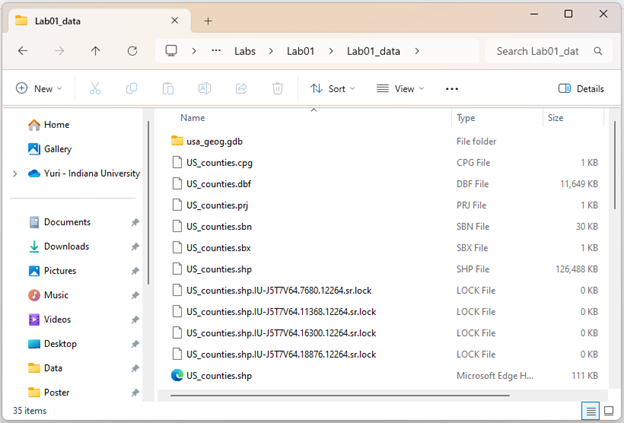Click the Delete trash icon
Viewport: 624px width, 423px height.
(277, 88)
